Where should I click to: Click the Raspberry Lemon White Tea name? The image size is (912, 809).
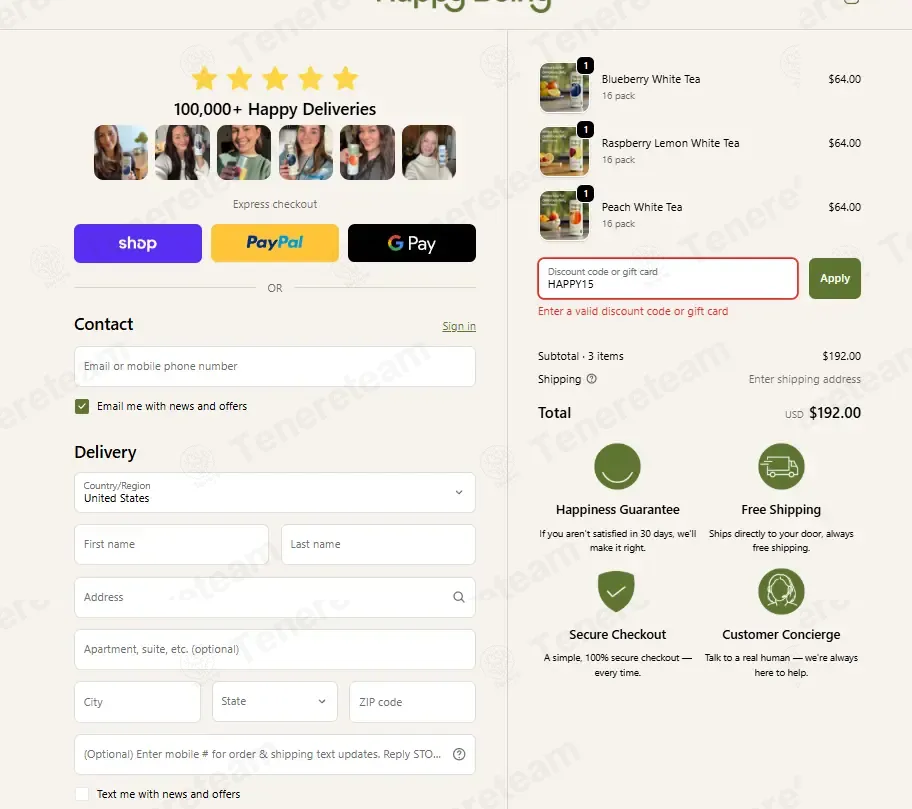pyautogui.click(x=670, y=143)
